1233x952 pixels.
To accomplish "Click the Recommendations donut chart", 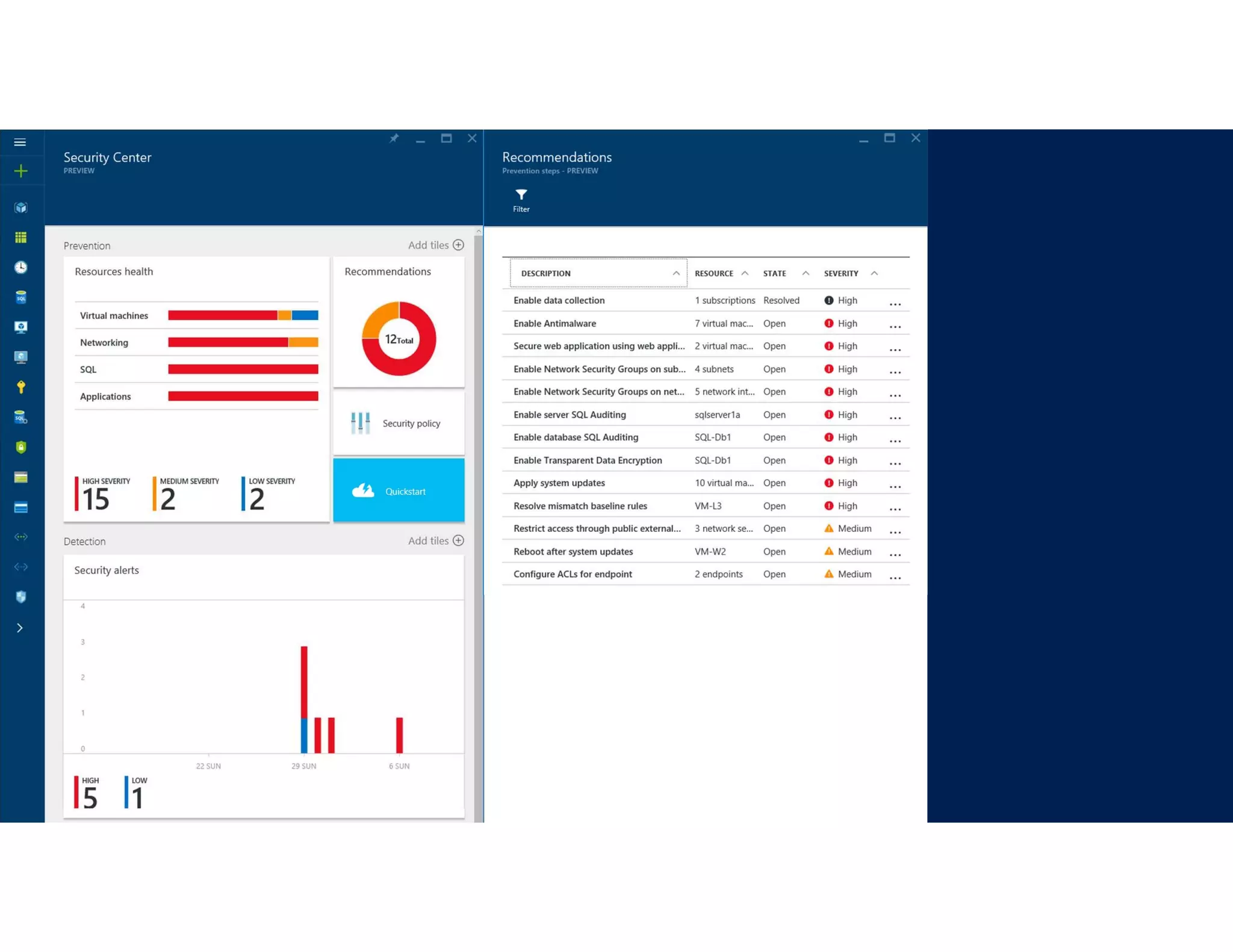I will click(x=399, y=339).
